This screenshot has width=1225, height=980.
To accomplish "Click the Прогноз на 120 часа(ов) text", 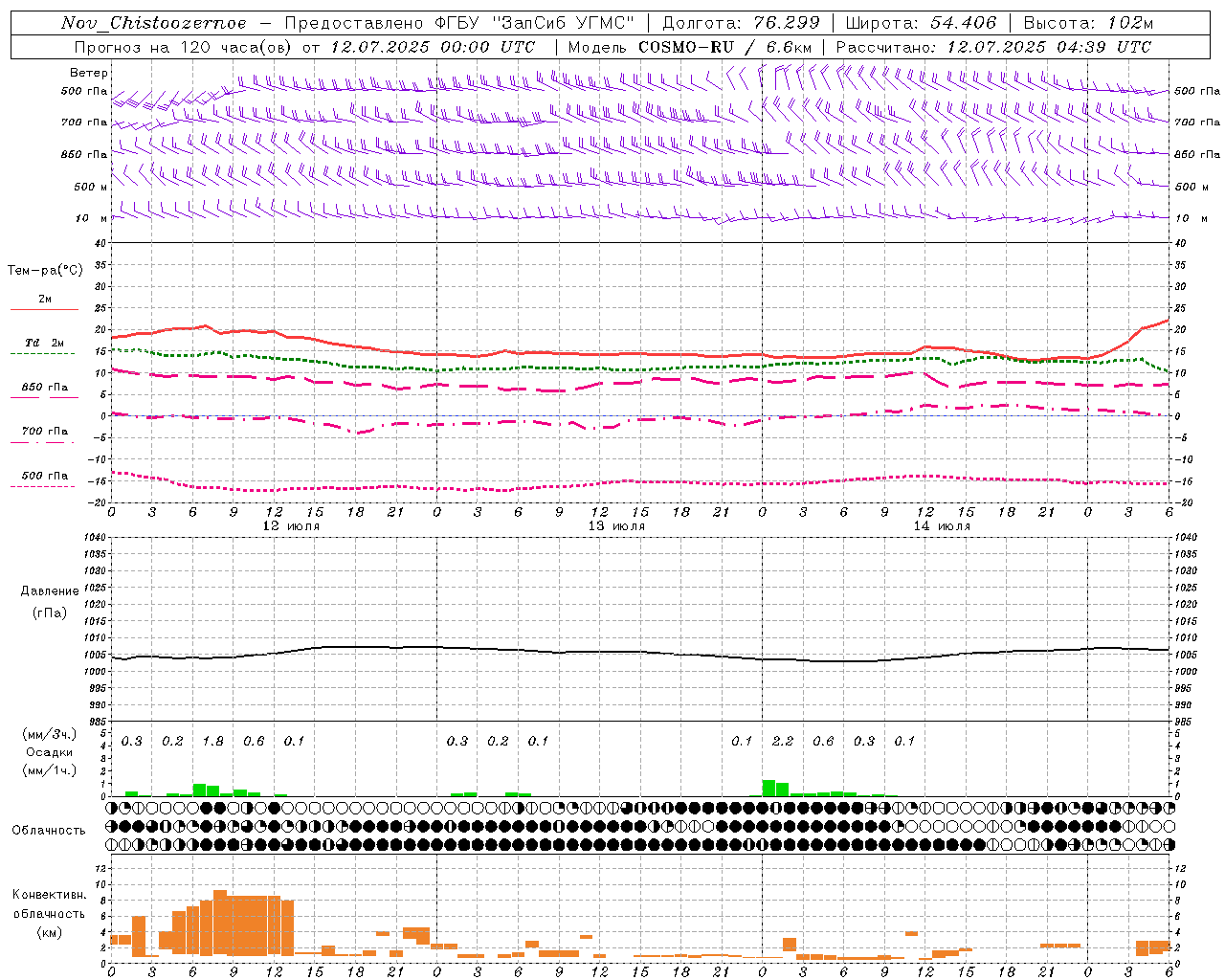I will tap(185, 47).
